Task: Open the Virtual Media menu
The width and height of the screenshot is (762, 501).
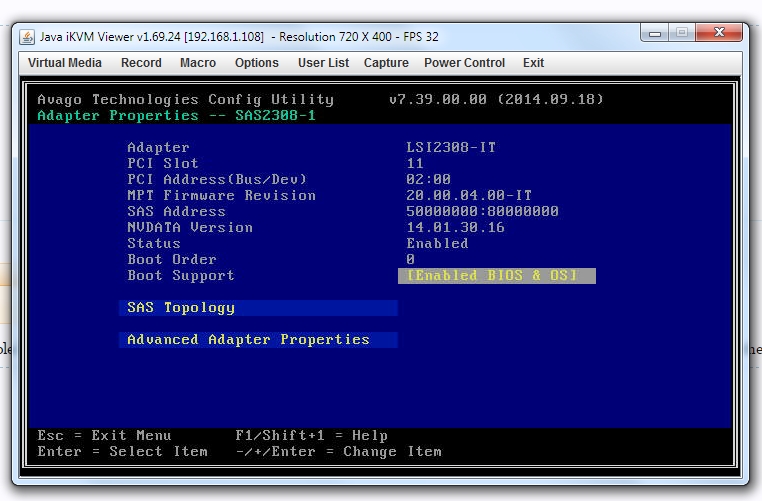Action: [65, 63]
